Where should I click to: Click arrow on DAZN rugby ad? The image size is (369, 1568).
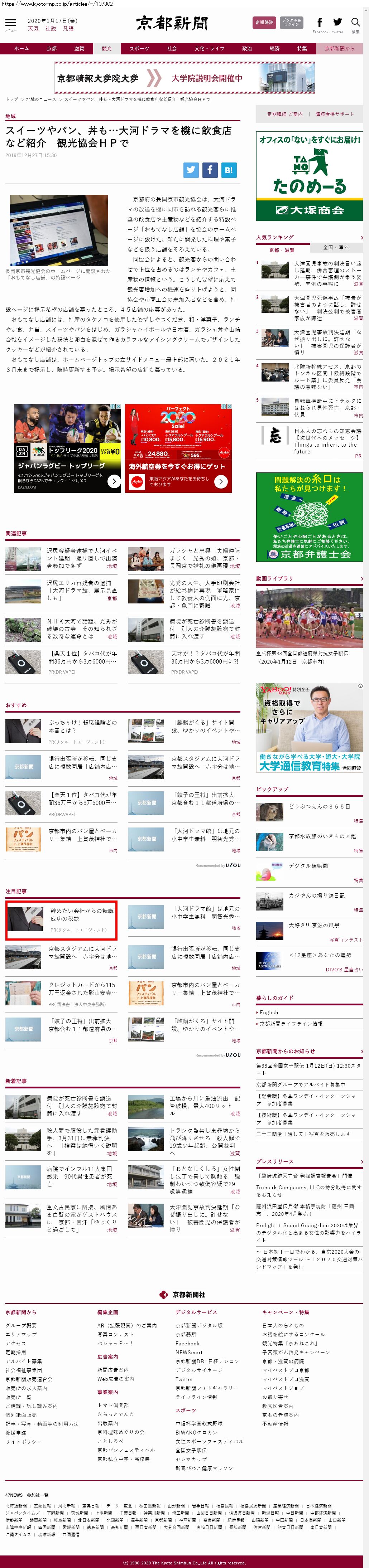[x=114, y=481]
